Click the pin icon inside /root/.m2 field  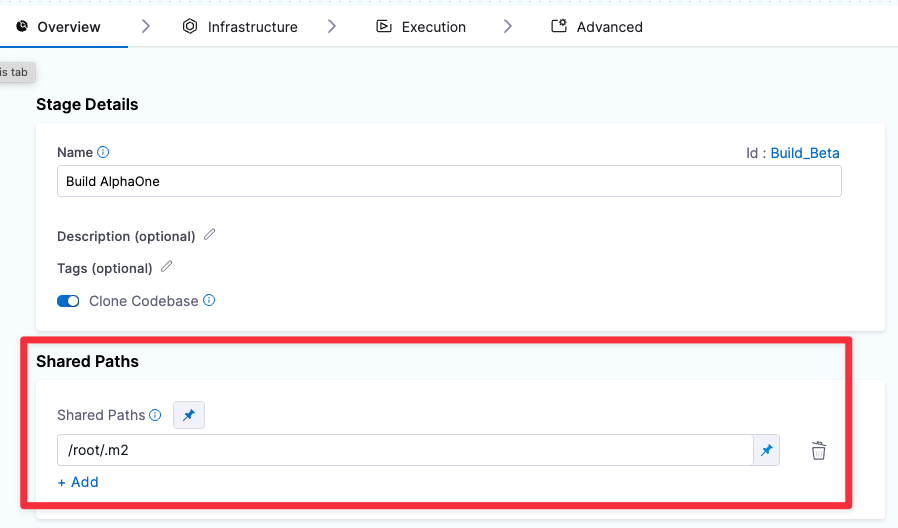pyautogui.click(x=766, y=451)
